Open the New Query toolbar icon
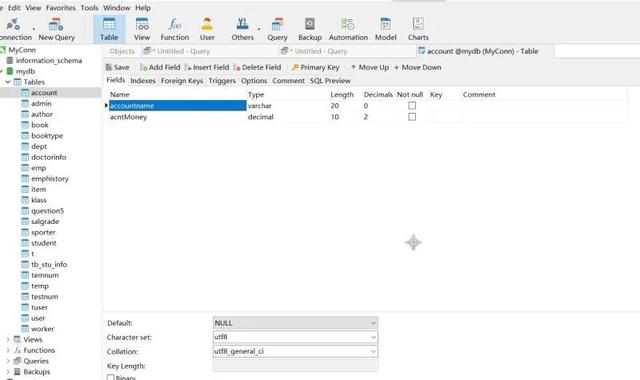Image resolution: width=640 pixels, height=380 pixels. pyautogui.click(x=56, y=29)
